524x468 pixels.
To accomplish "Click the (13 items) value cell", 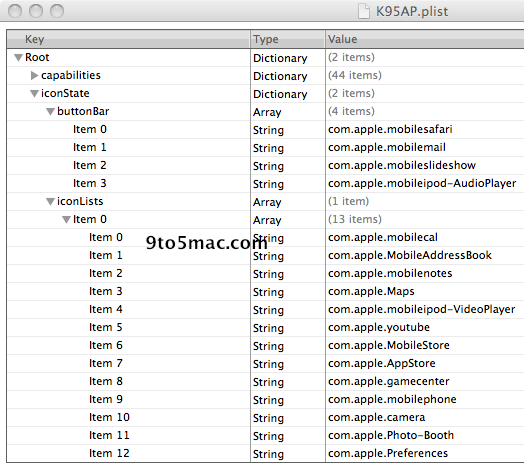I will pyautogui.click(x=355, y=220).
